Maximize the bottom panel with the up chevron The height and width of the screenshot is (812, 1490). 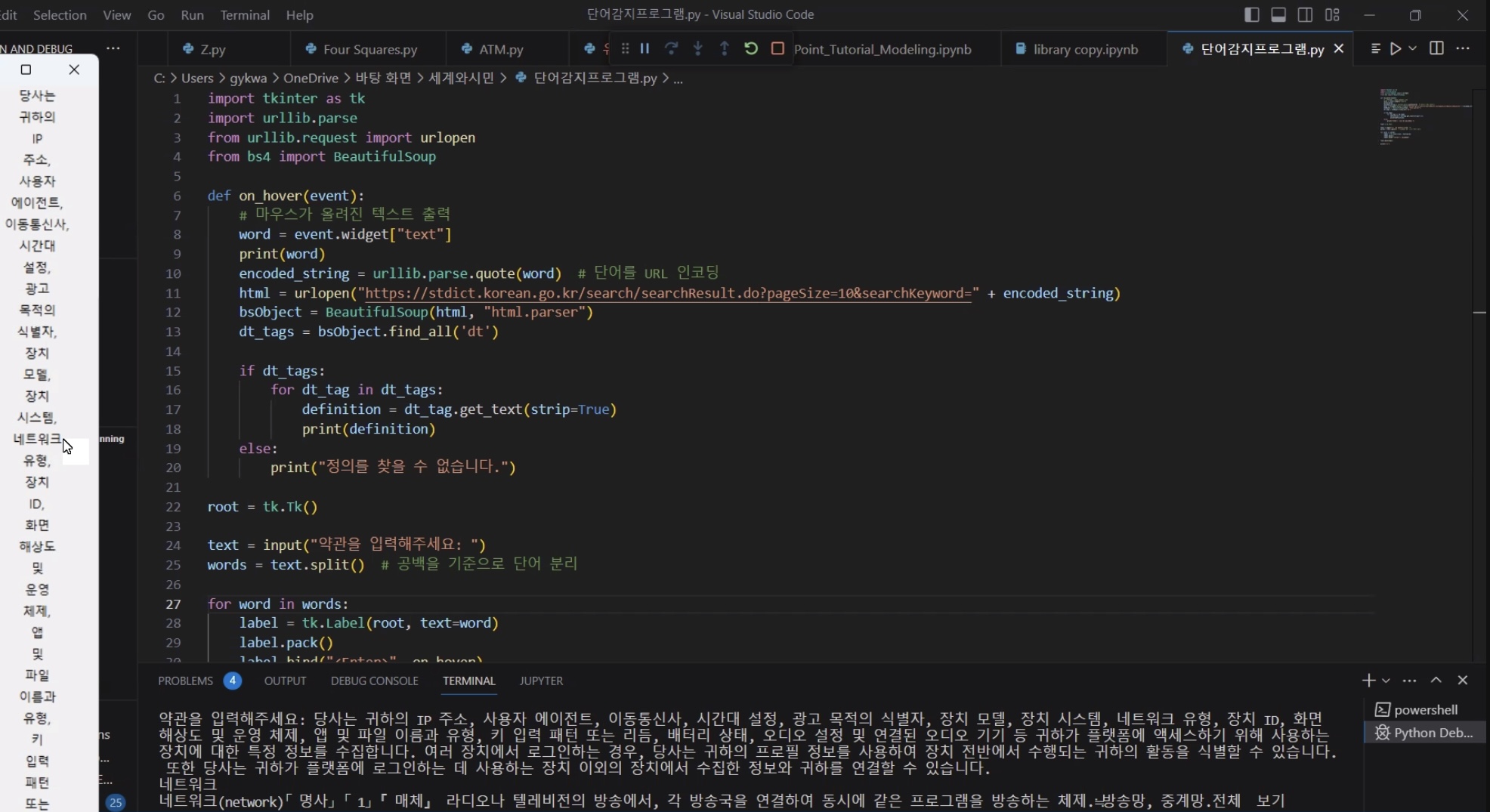pos(1436,681)
